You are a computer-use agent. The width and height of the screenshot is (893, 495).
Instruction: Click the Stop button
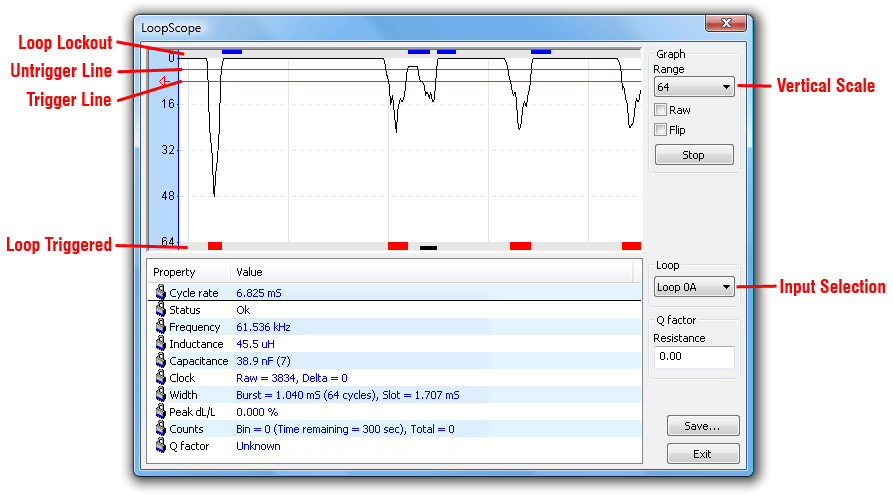pyautogui.click(x=694, y=155)
